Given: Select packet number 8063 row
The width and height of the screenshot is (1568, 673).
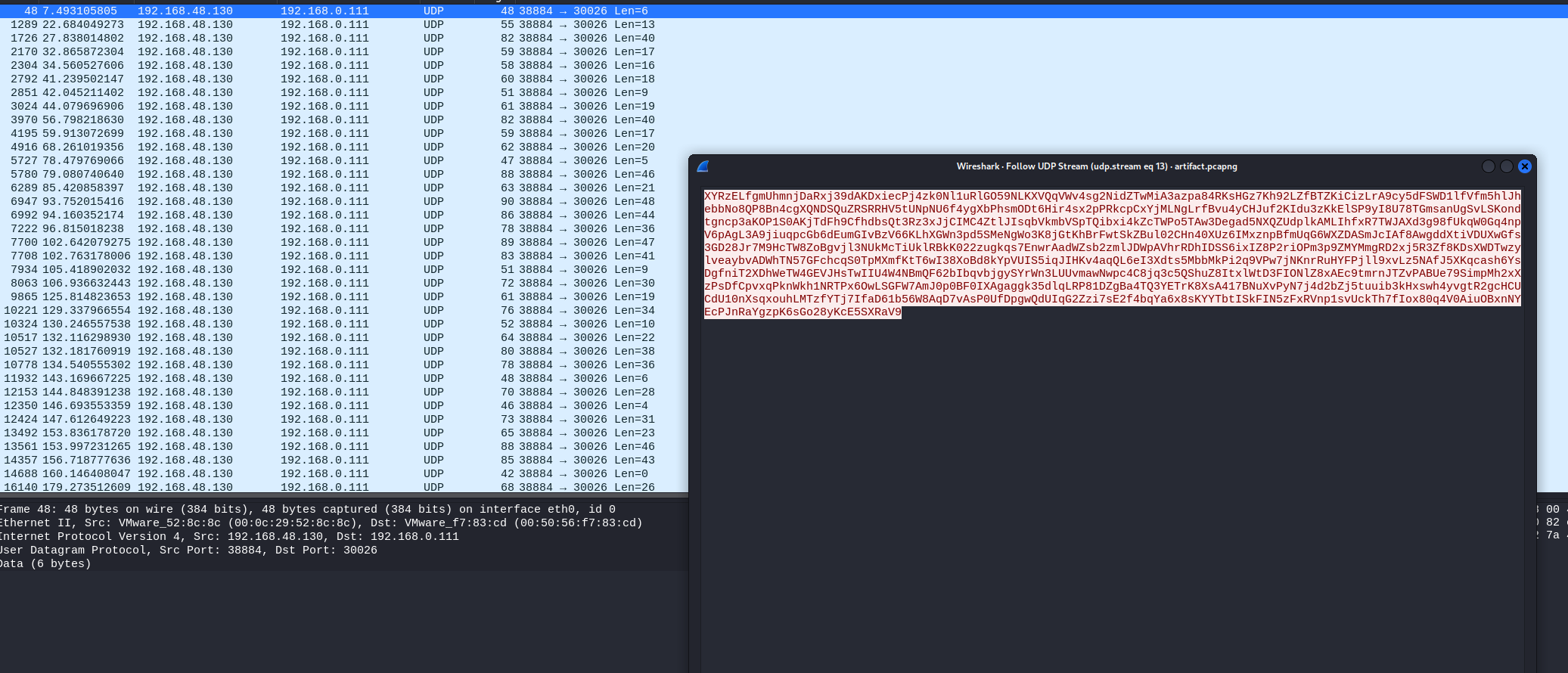Looking at the screenshot, I should point(344,284).
